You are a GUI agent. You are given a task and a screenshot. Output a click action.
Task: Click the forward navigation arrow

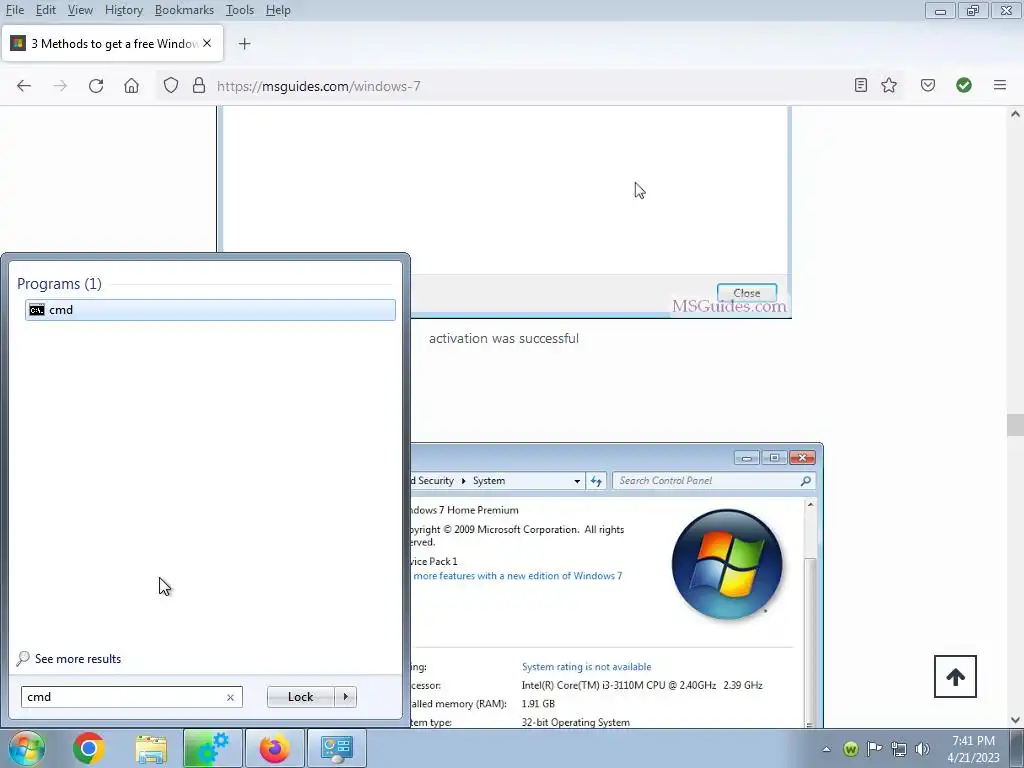coord(60,86)
